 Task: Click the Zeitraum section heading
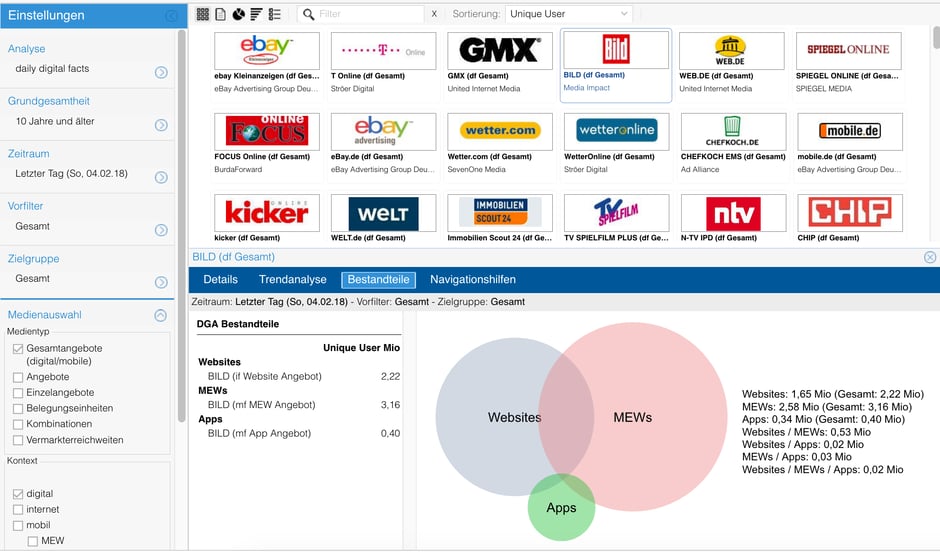pyautogui.click(x=29, y=153)
